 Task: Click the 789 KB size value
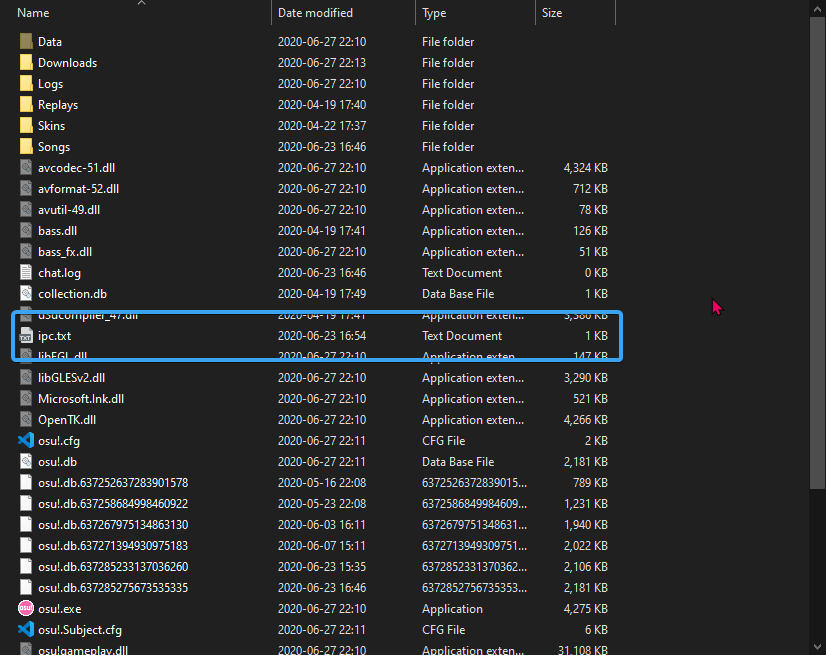tap(591, 483)
